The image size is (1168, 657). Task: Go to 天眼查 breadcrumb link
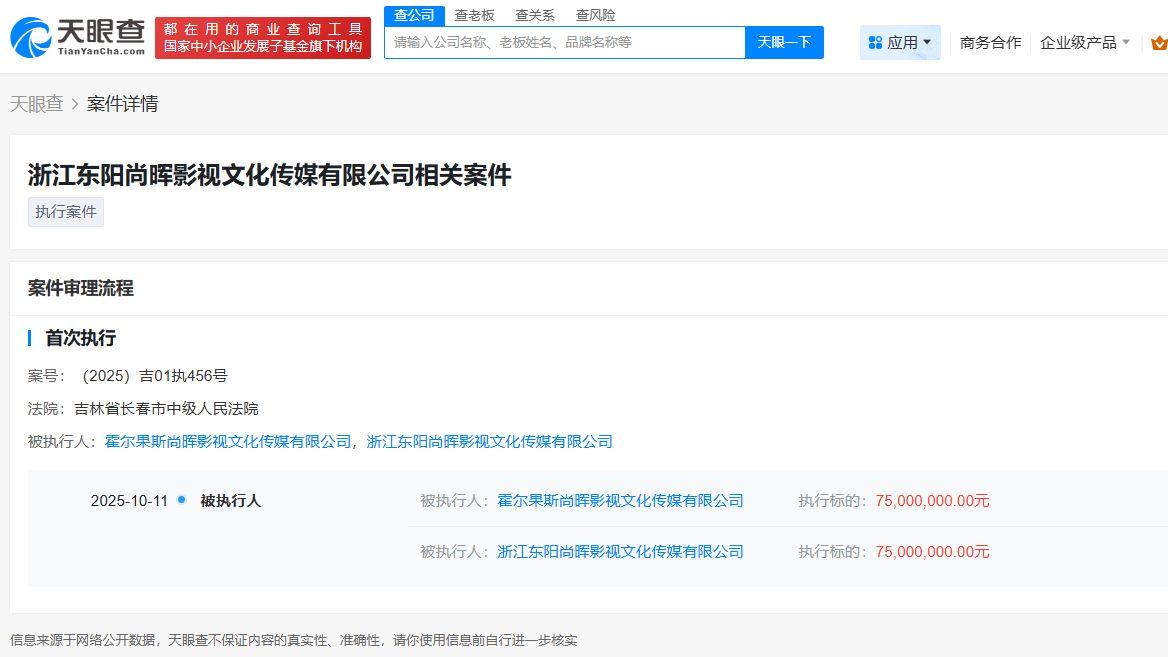coord(36,104)
